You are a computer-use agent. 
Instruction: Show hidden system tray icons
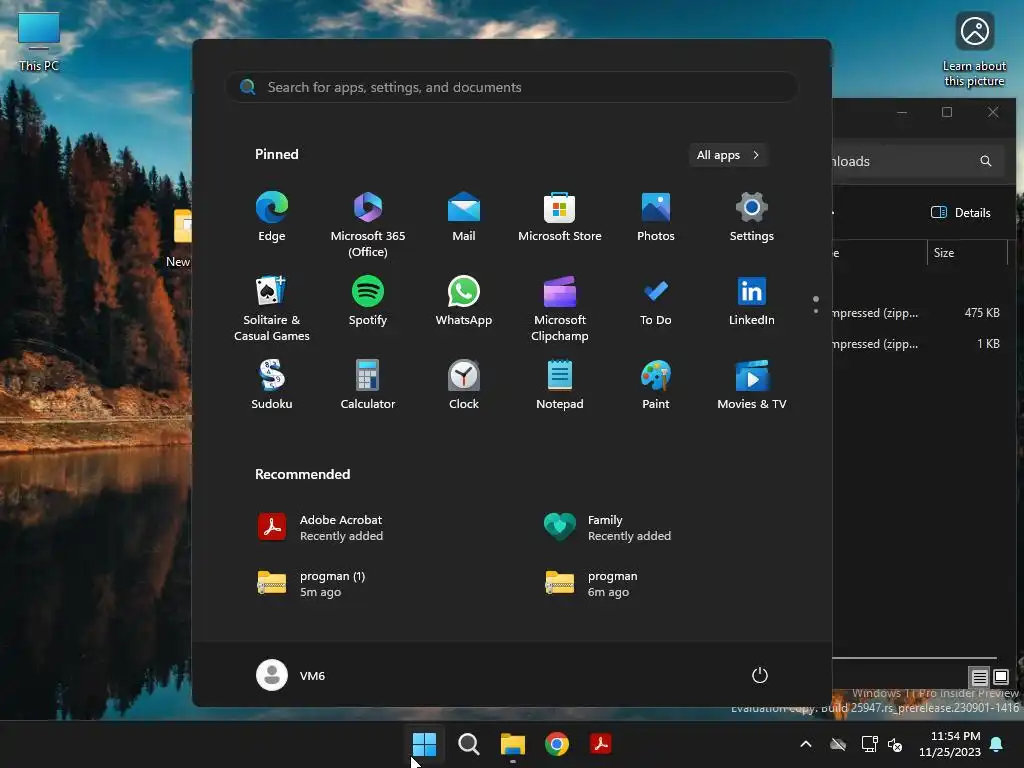806,744
